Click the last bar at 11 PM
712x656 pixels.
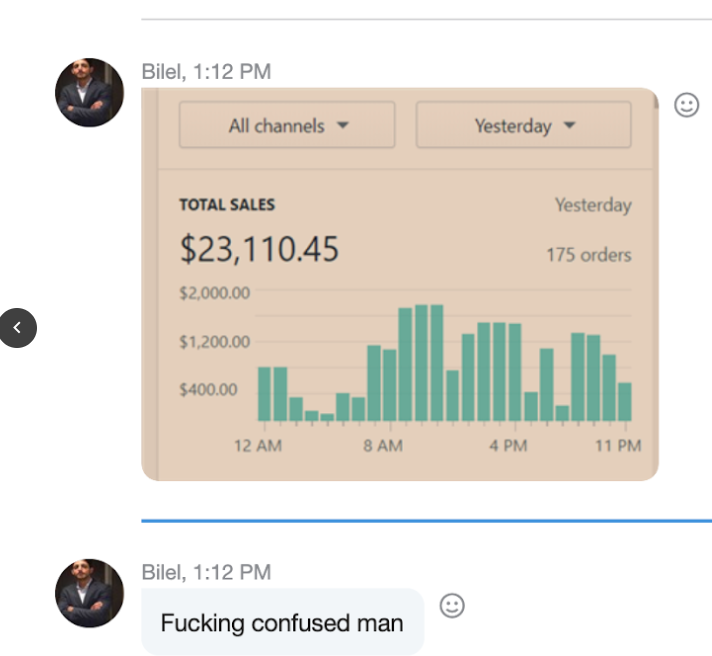(x=625, y=402)
